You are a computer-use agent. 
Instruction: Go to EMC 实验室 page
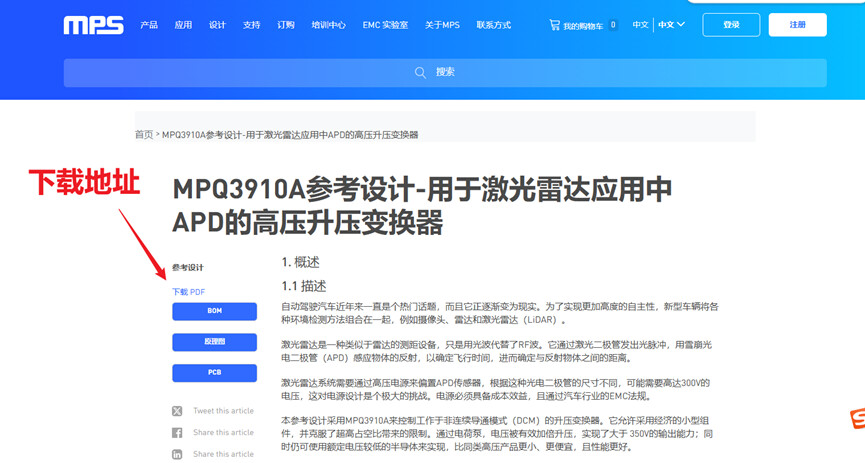[x=385, y=25]
